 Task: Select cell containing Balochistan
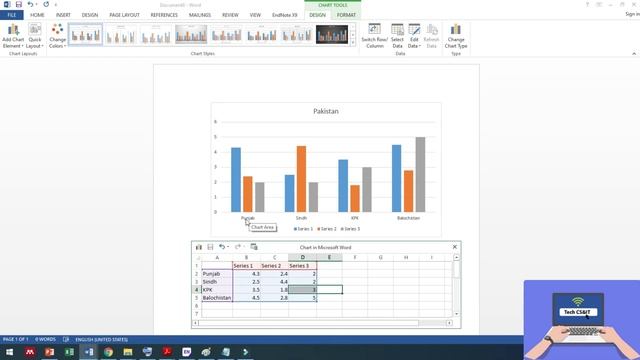click(217, 298)
